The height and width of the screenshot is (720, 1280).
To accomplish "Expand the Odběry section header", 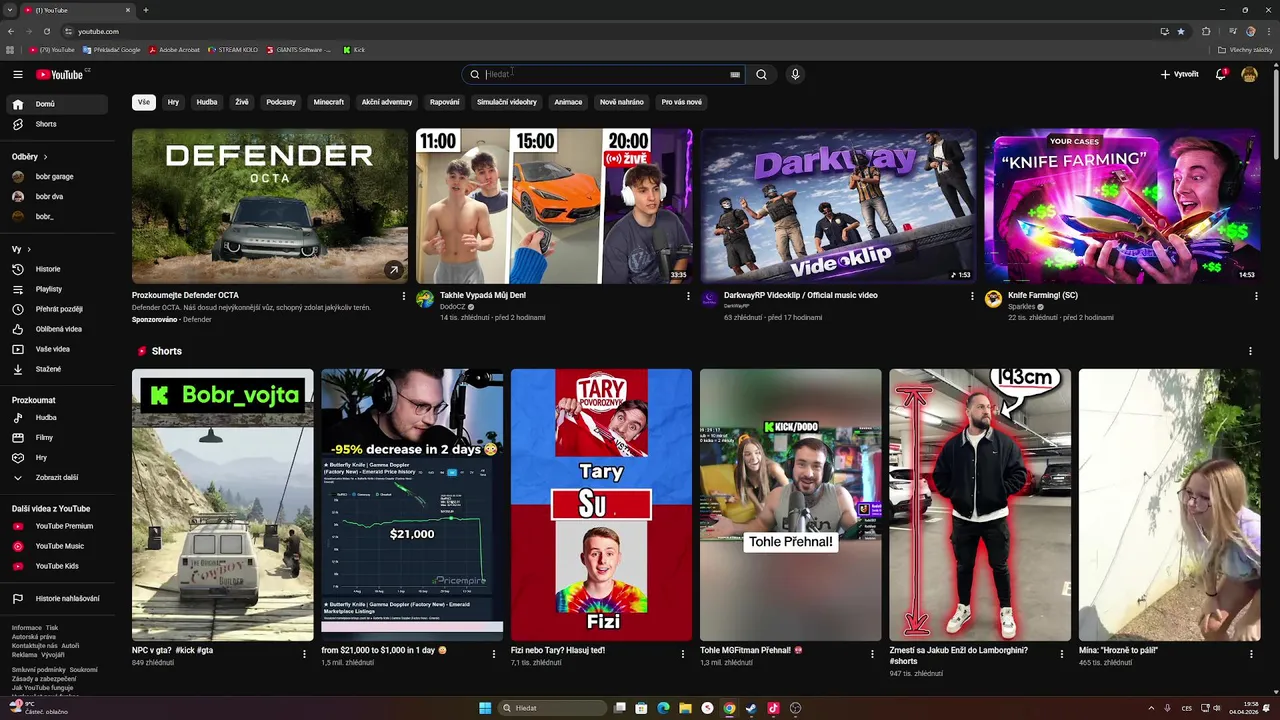I will (x=30, y=157).
